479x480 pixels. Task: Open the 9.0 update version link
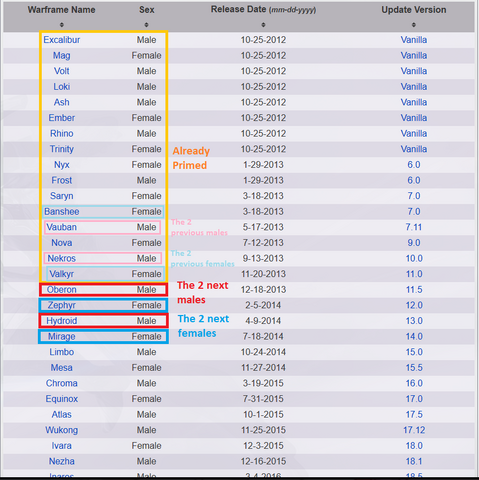point(414,243)
